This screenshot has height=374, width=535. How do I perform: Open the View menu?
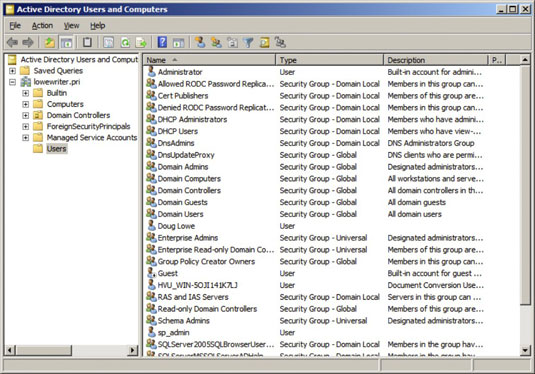(x=71, y=26)
